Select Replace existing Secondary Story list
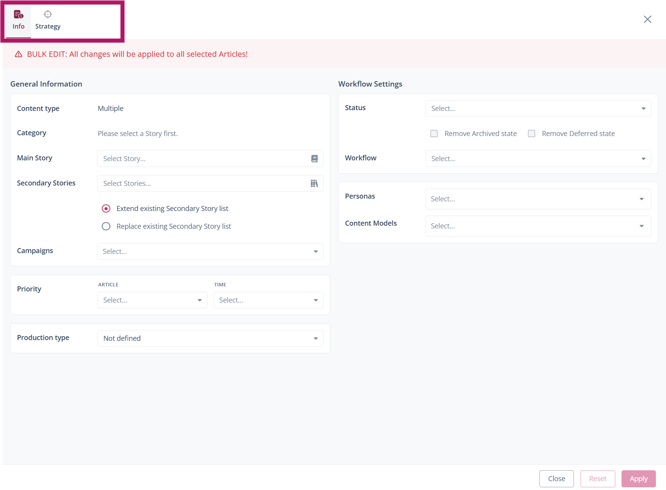666x490 pixels. coord(106,226)
